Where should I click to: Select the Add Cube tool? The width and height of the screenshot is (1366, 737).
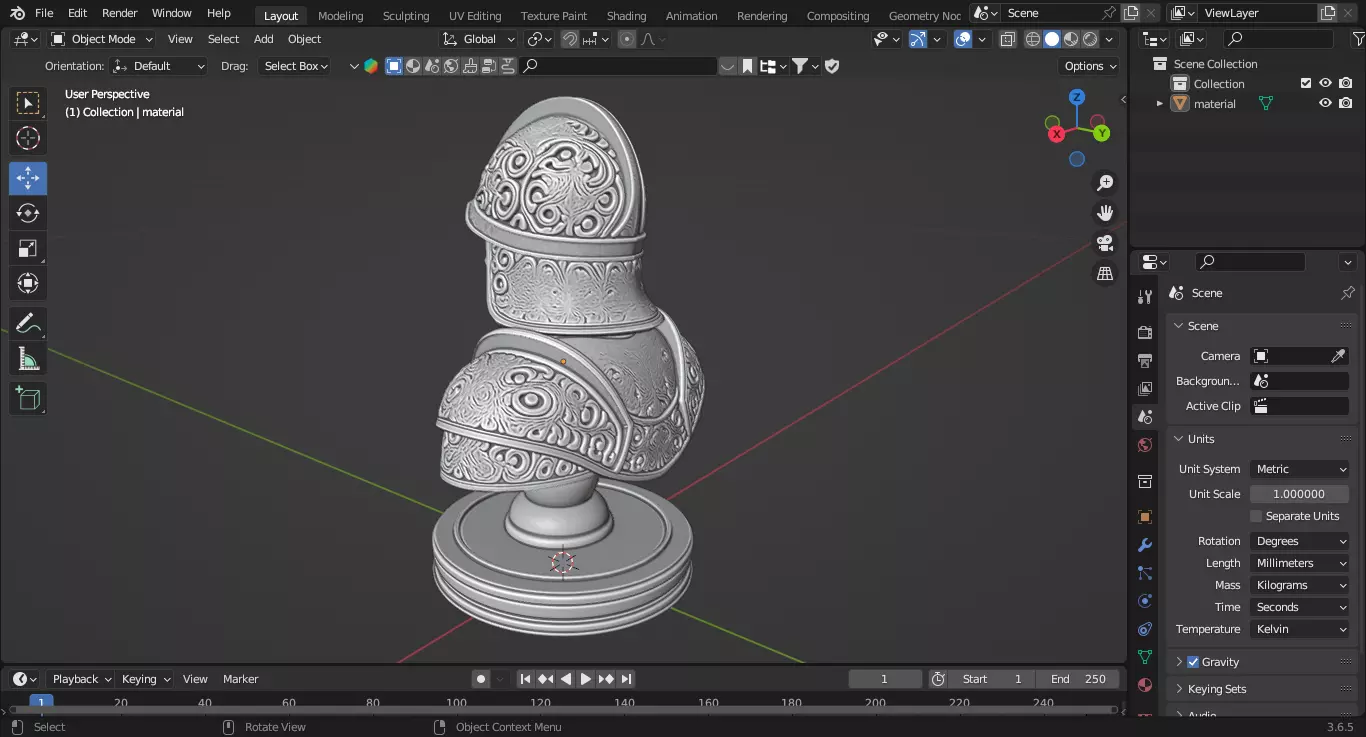point(28,398)
